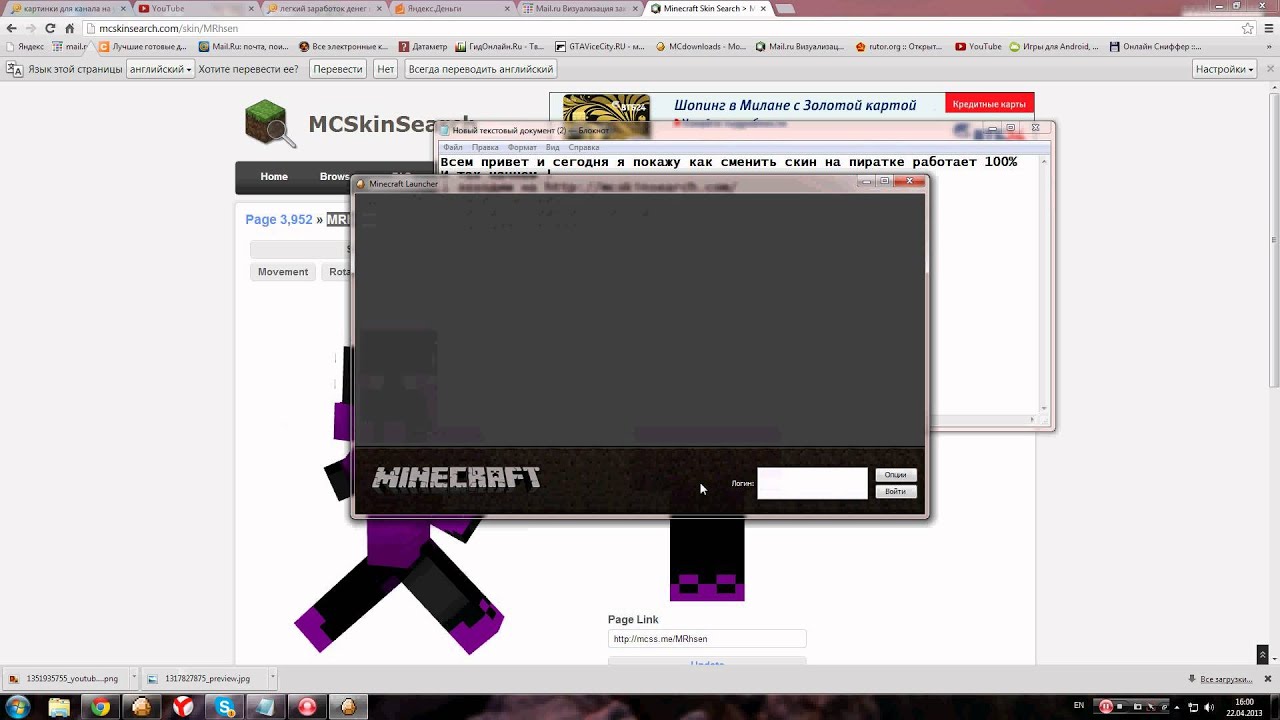Open the Windows Start button

tap(19, 706)
